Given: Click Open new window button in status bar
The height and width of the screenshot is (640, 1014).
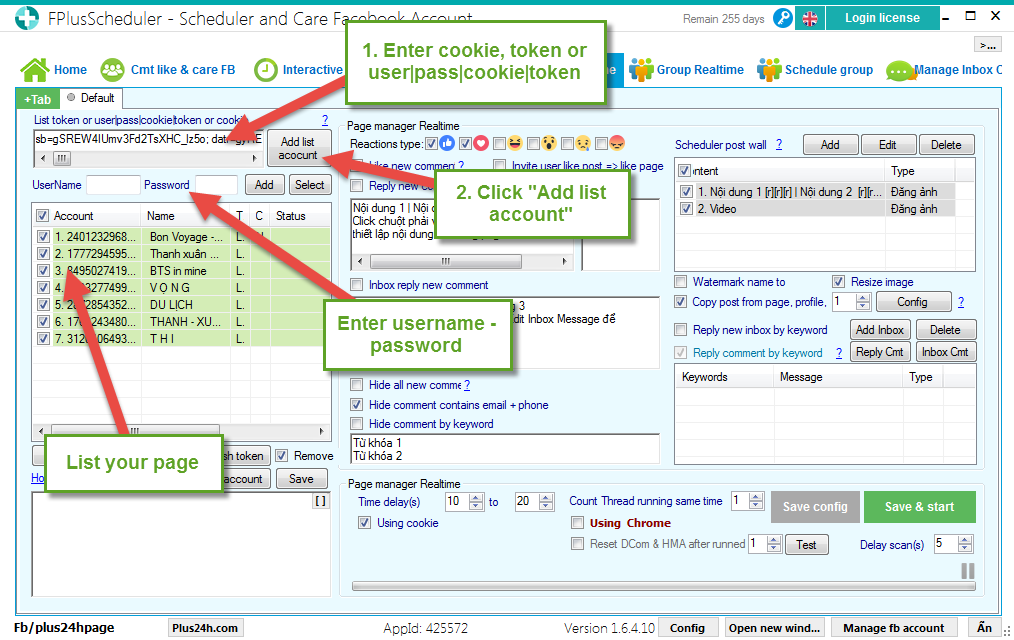Looking at the screenshot, I should click(x=774, y=628).
